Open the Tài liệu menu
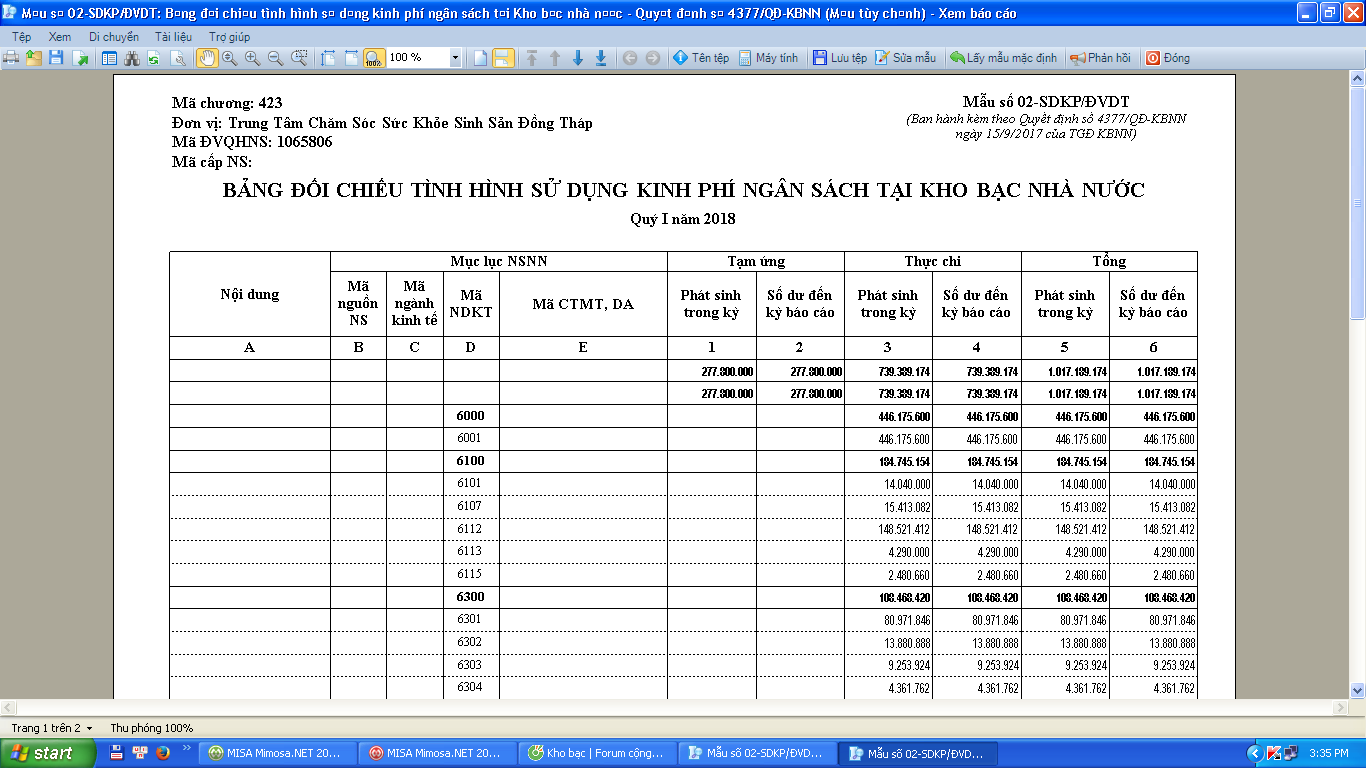The image size is (1366, 768). click(174, 37)
